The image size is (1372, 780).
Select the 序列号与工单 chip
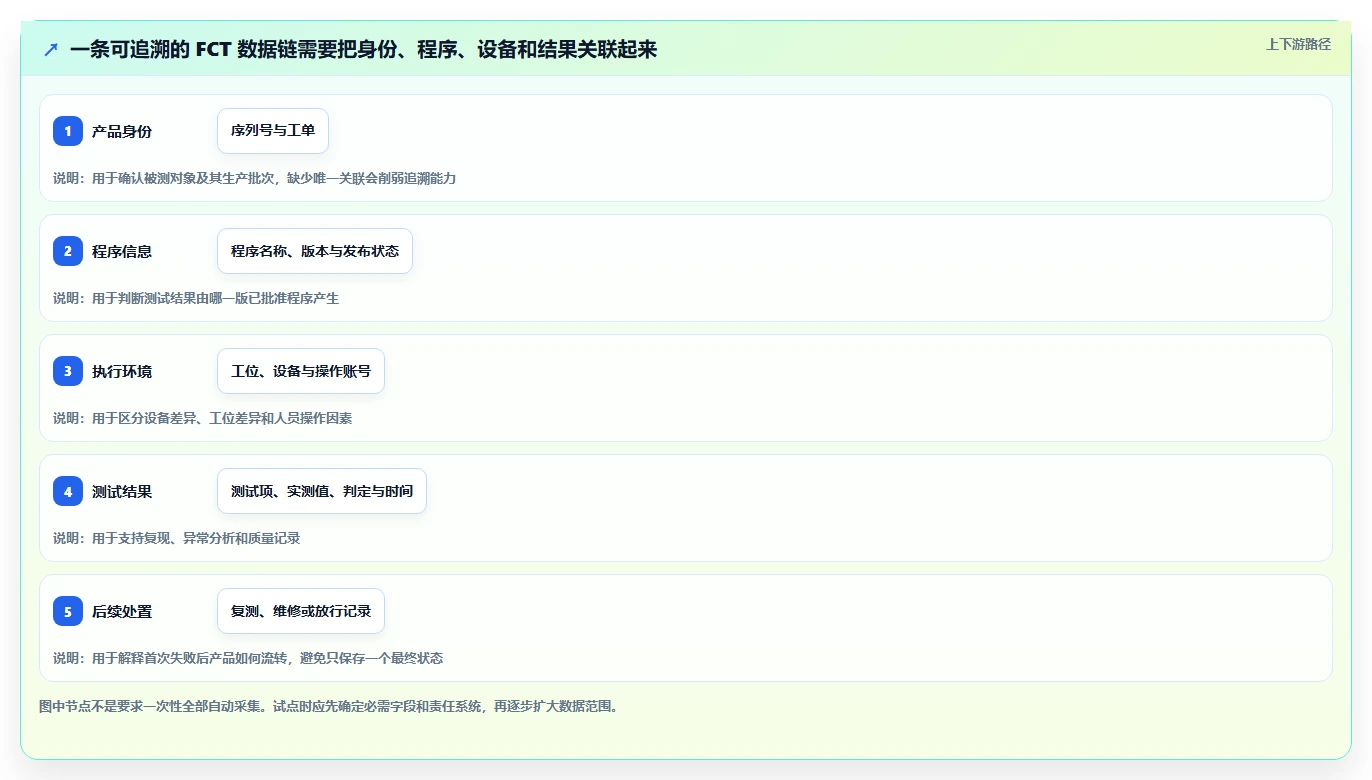pyautogui.click(x=273, y=131)
